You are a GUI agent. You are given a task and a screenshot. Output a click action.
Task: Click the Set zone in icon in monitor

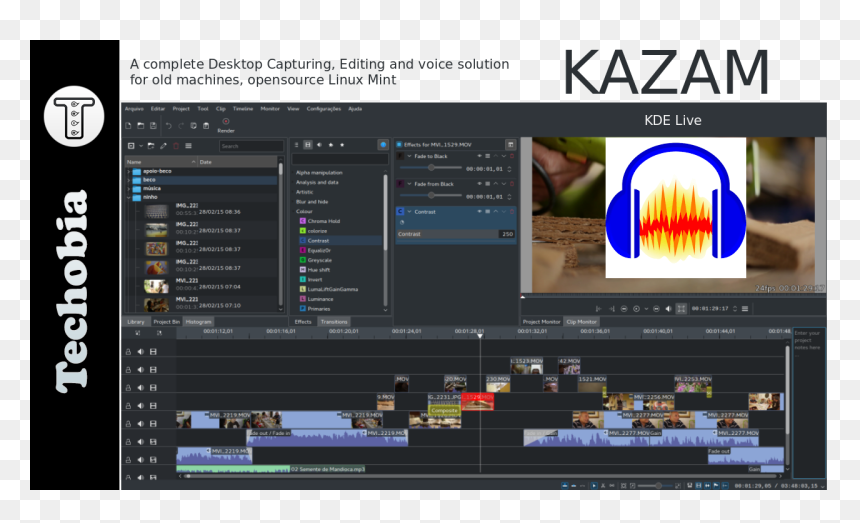click(598, 309)
